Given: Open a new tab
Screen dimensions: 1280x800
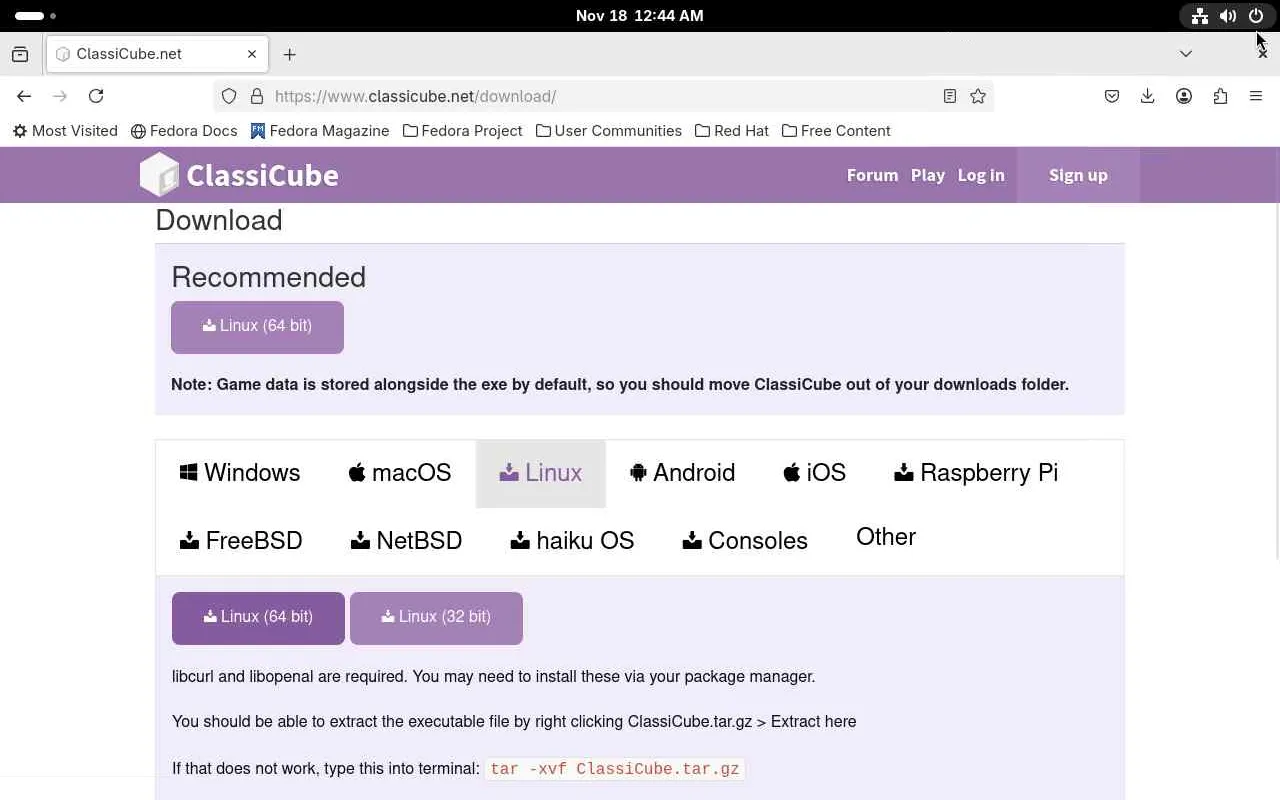Looking at the screenshot, I should click(x=290, y=54).
